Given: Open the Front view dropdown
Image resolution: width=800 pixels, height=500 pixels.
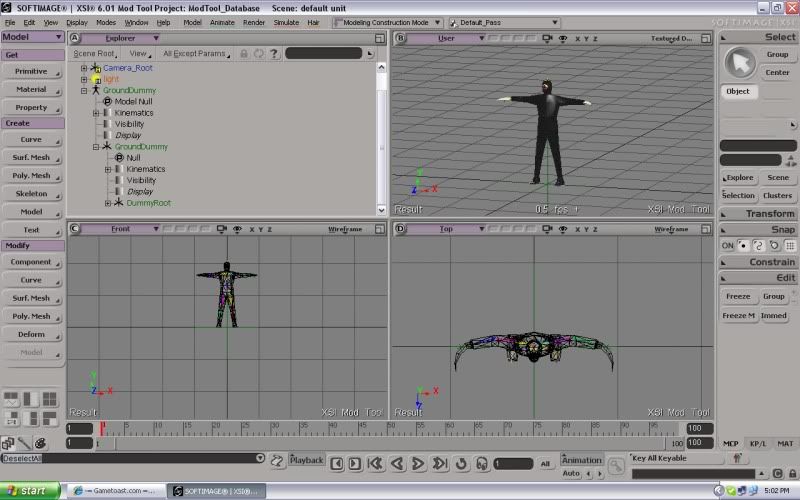Looking at the screenshot, I should click(x=121, y=229).
